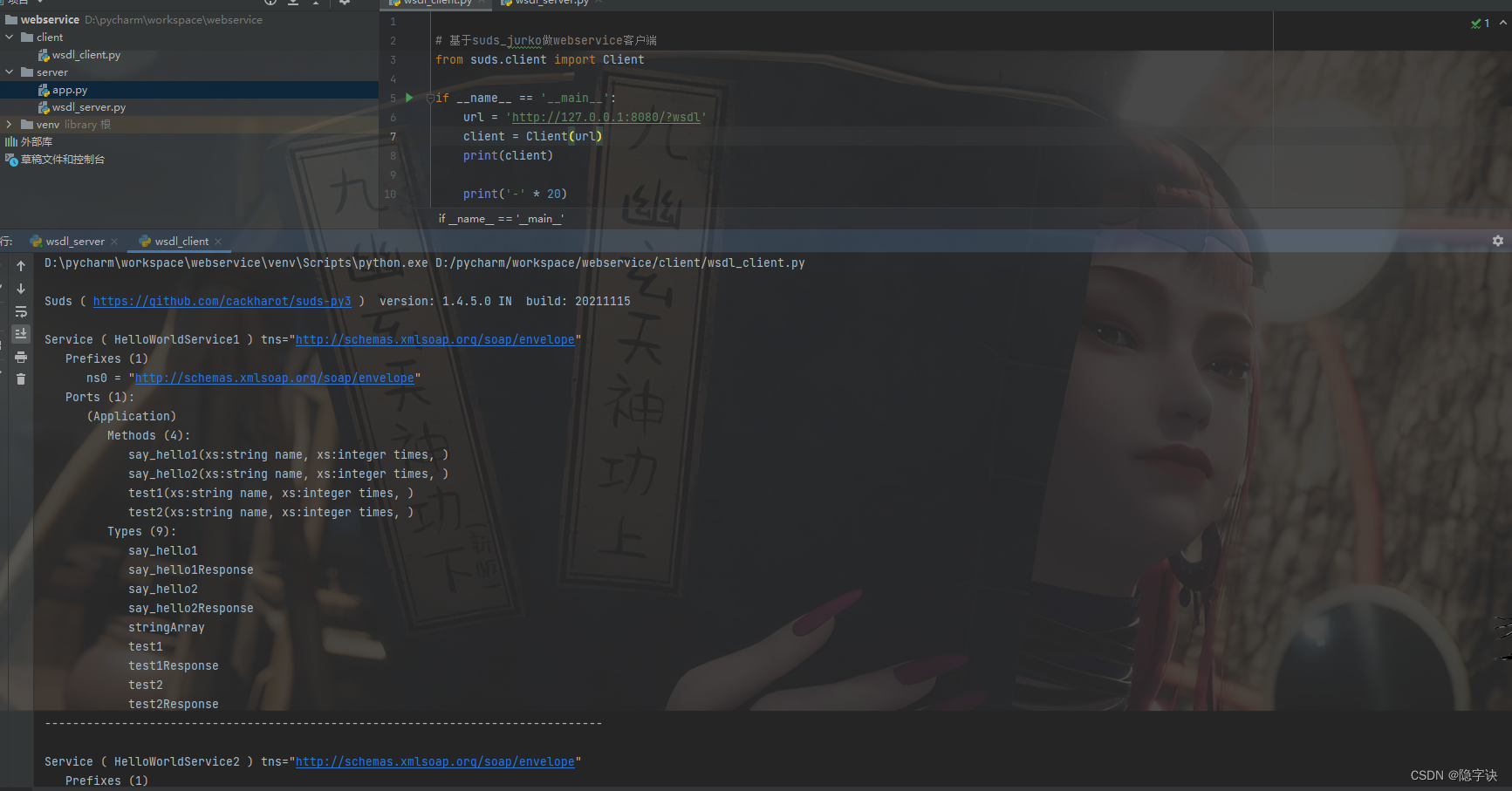Image resolution: width=1512 pixels, height=791 pixels.
Task: Toggle soft-wrap in the run console
Action: pos(21,311)
